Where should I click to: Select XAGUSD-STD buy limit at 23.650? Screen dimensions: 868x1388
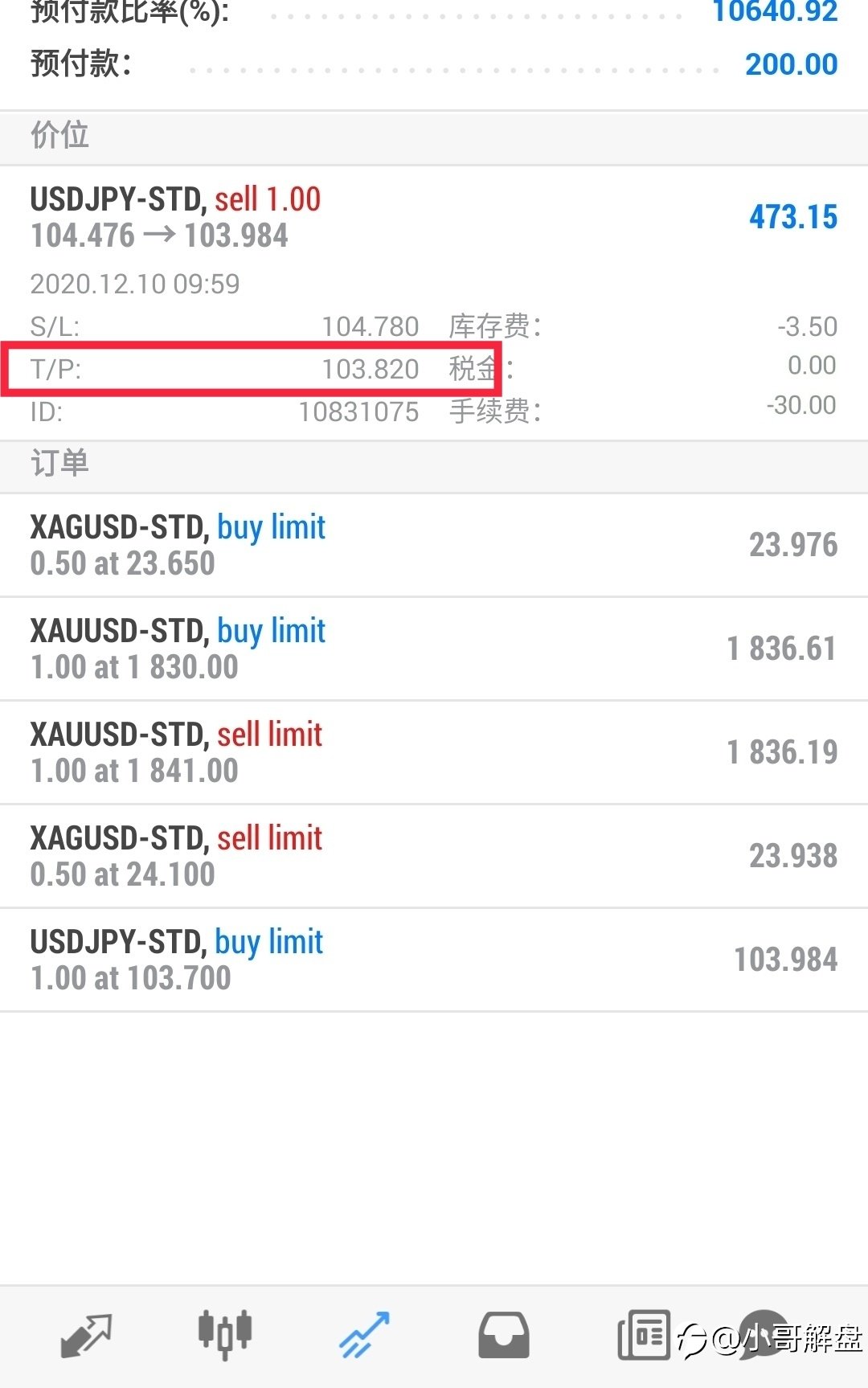pyautogui.click(x=434, y=545)
